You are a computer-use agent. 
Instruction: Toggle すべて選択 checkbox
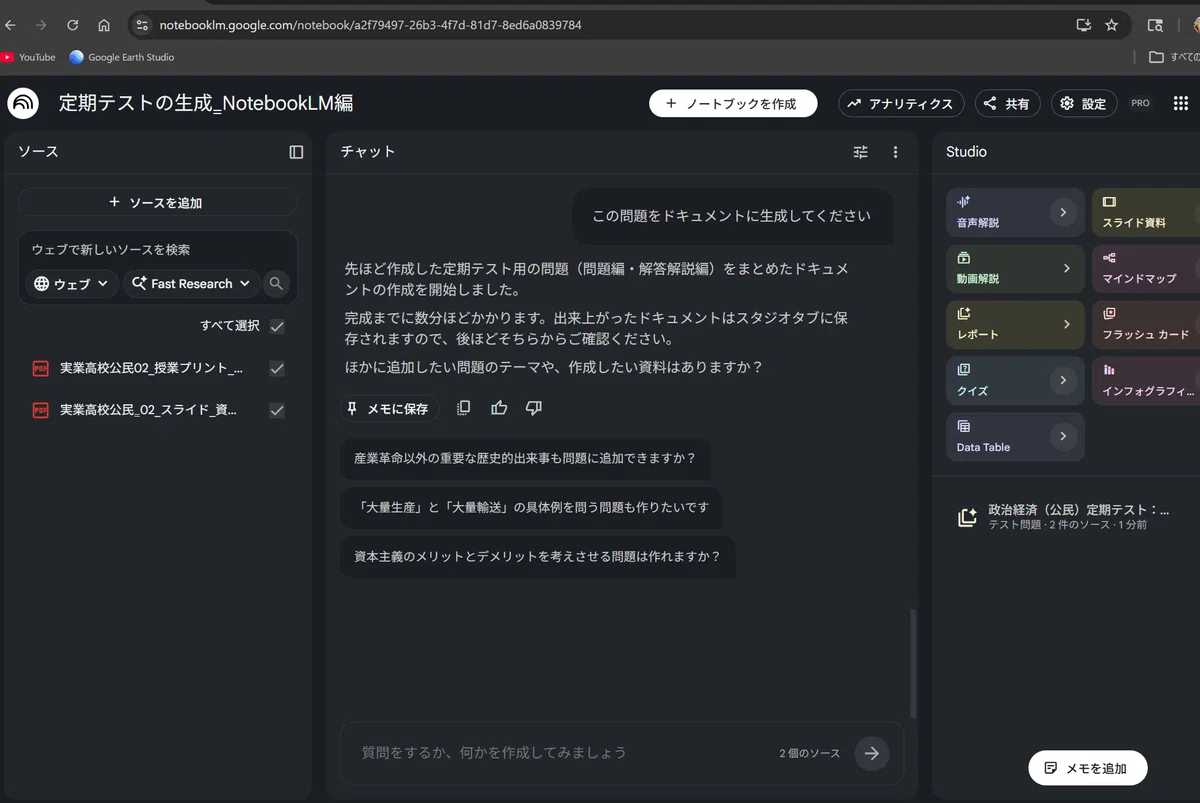277,326
